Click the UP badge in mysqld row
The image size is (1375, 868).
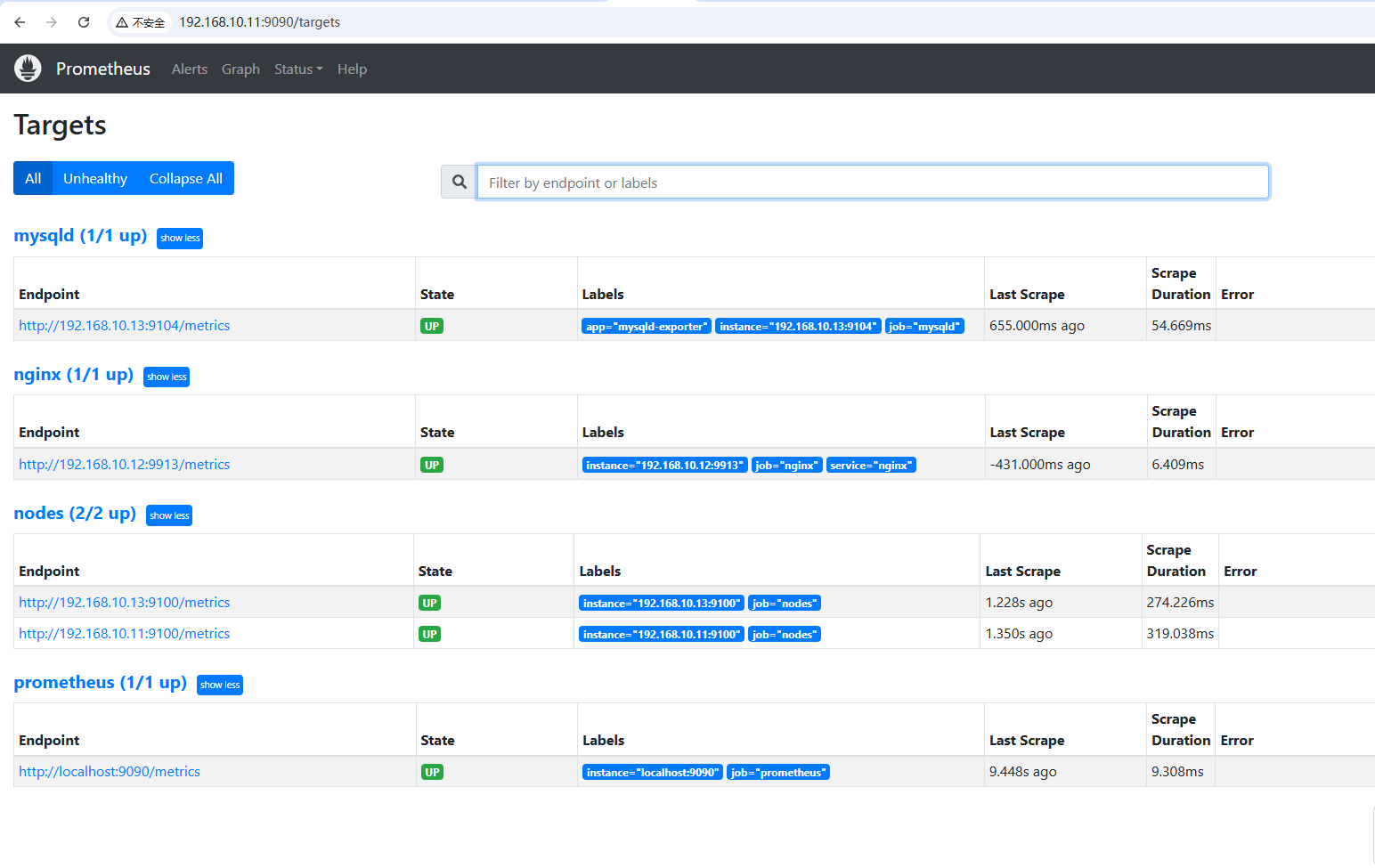[432, 326]
